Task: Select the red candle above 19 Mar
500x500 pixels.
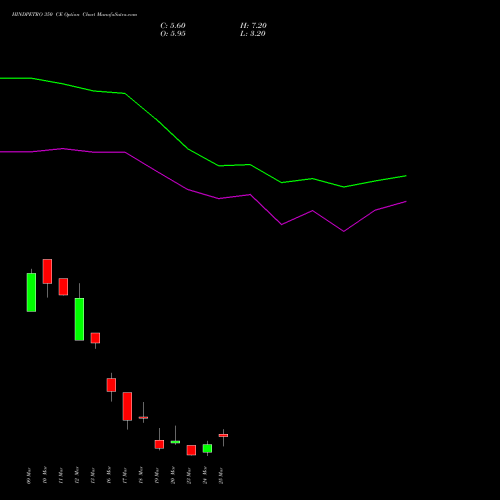Action: click(x=159, y=444)
